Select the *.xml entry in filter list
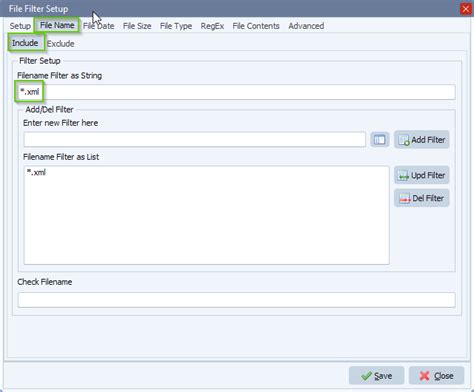Viewport: 474px width, 392px height. [36, 172]
